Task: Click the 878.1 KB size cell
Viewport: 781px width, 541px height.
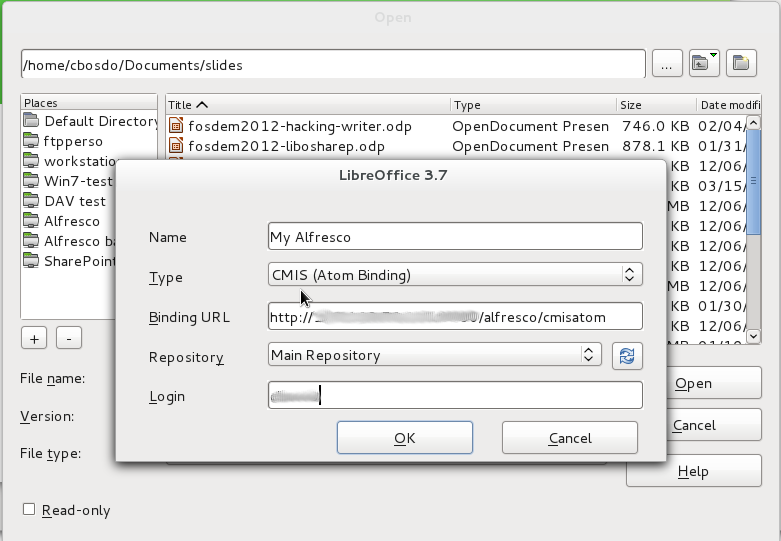Action: pyautogui.click(x=655, y=145)
